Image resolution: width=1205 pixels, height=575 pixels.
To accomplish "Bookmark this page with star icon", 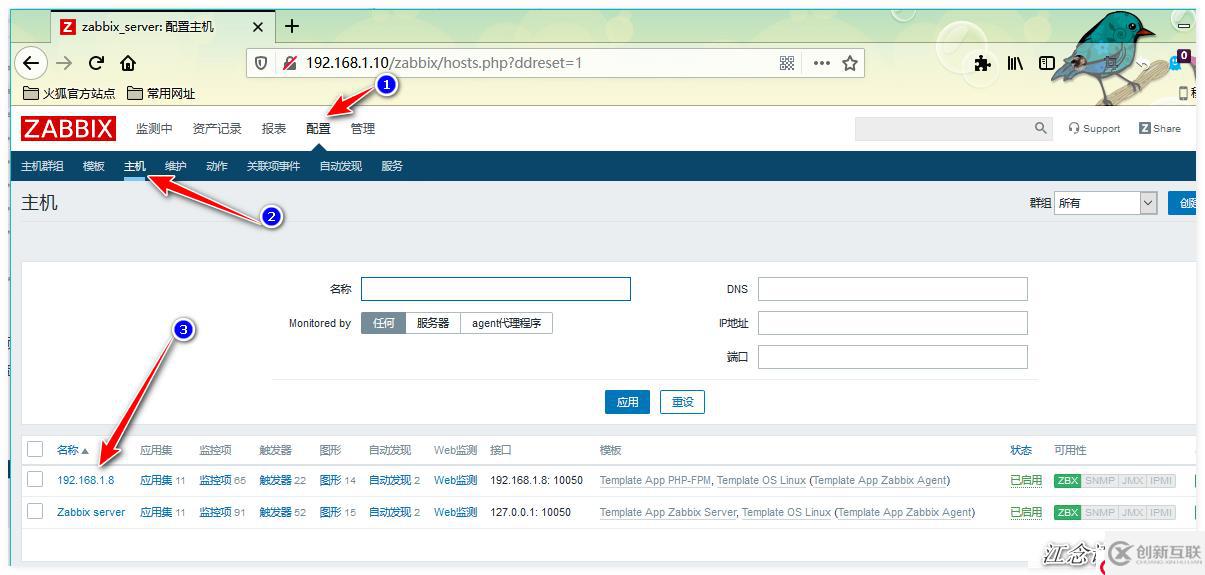I will [x=850, y=63].
